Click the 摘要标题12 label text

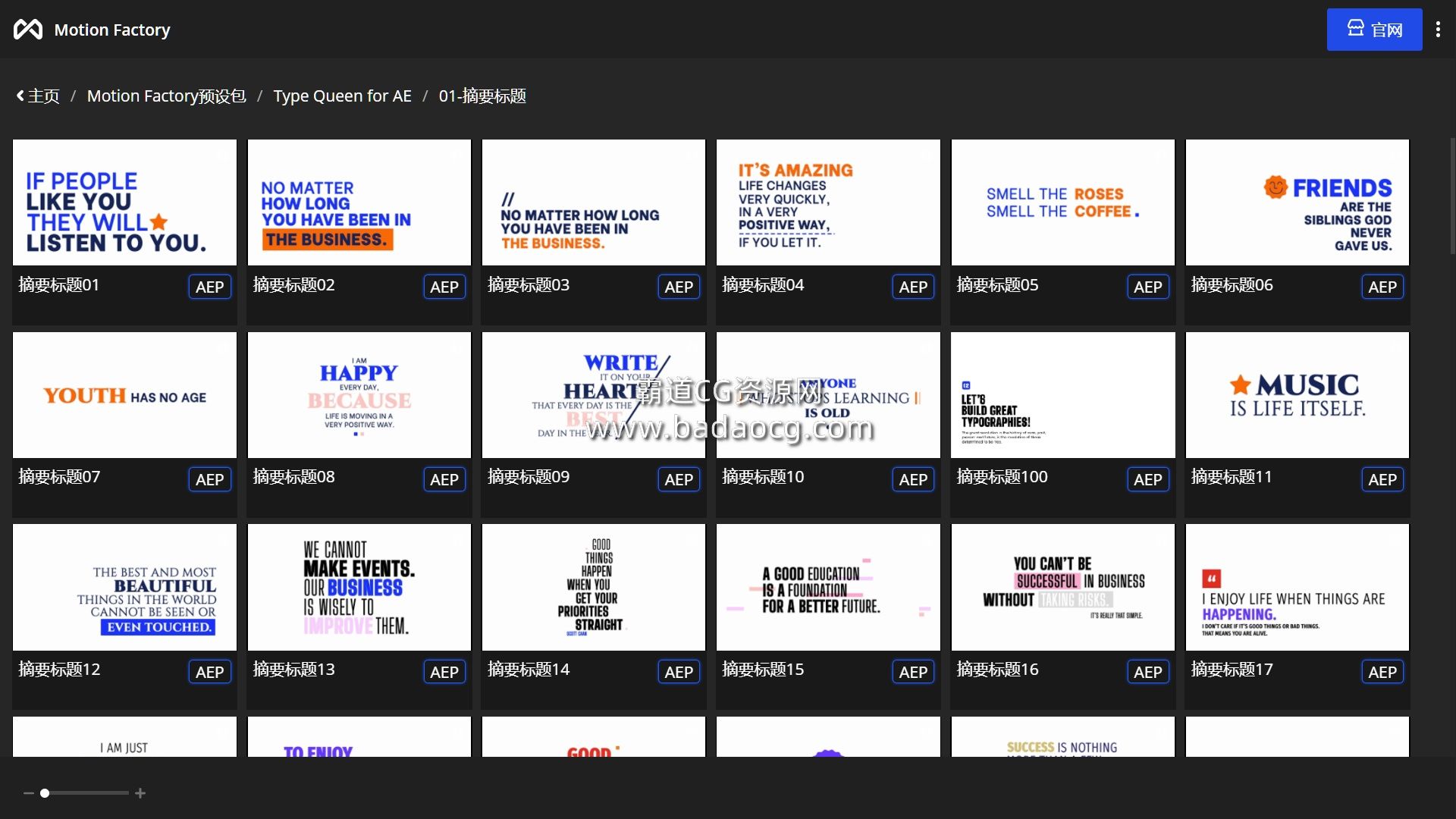59,670
